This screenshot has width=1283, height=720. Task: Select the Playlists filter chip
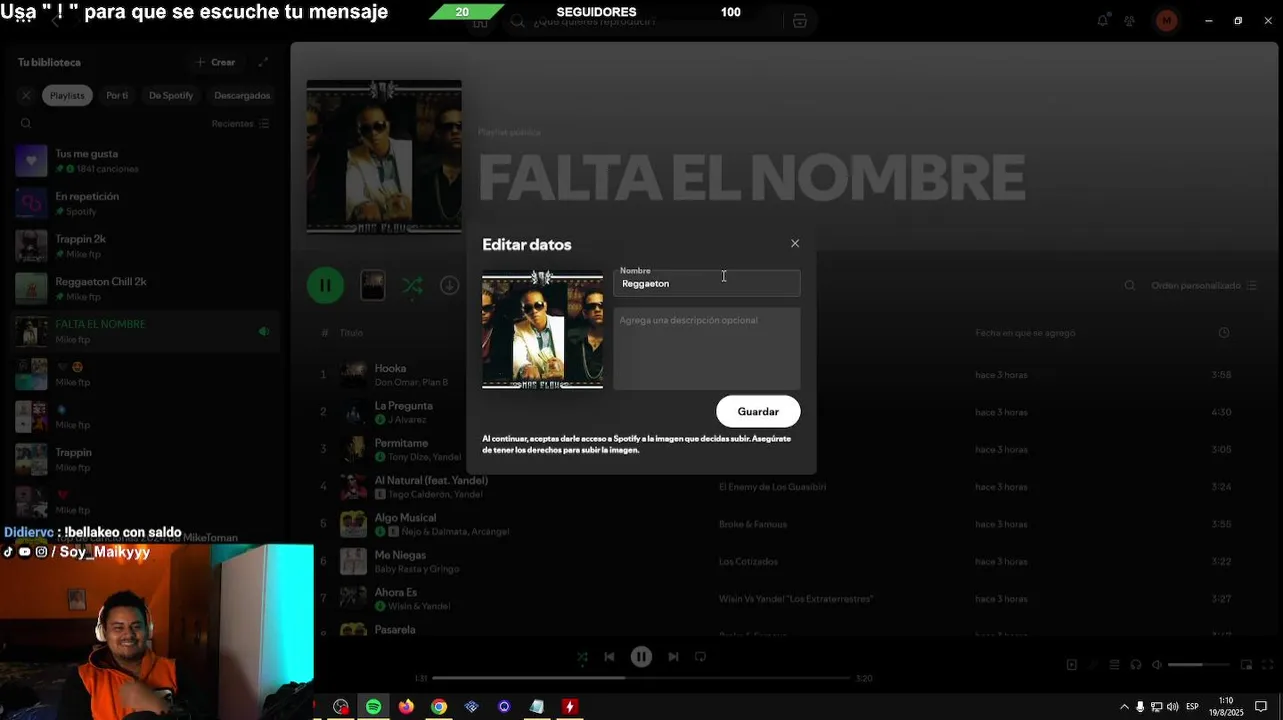tap(67, 95)
